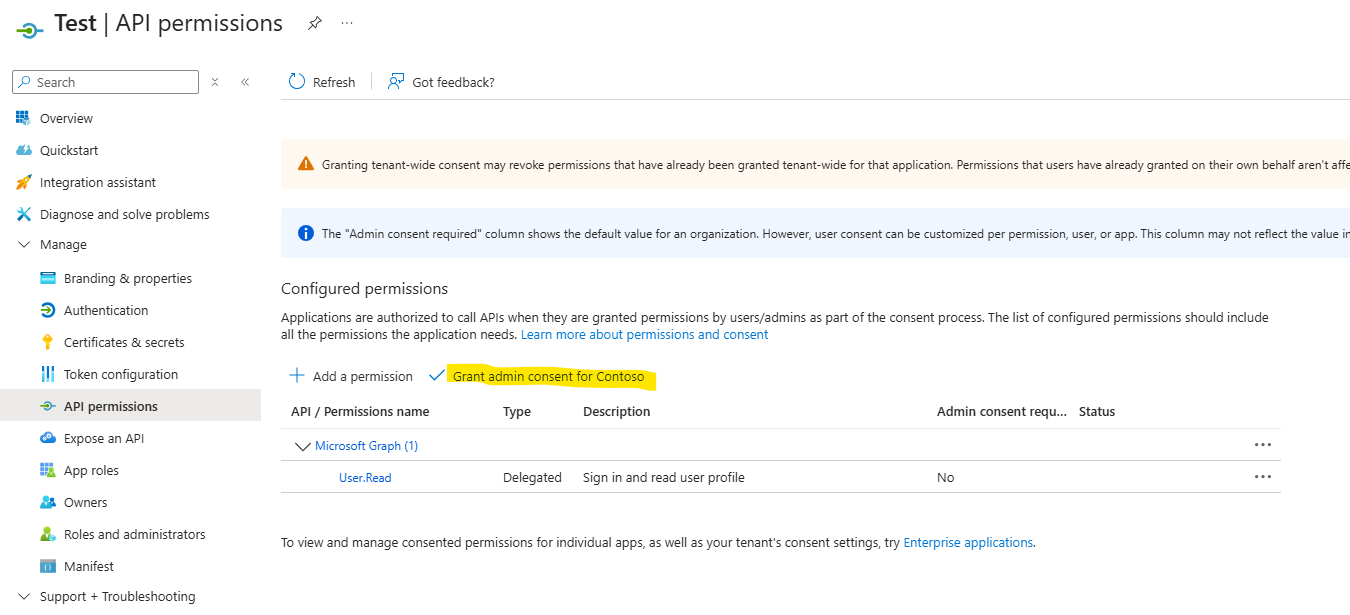Click the Description column header
1350x615 pixels.
[616, 411]
